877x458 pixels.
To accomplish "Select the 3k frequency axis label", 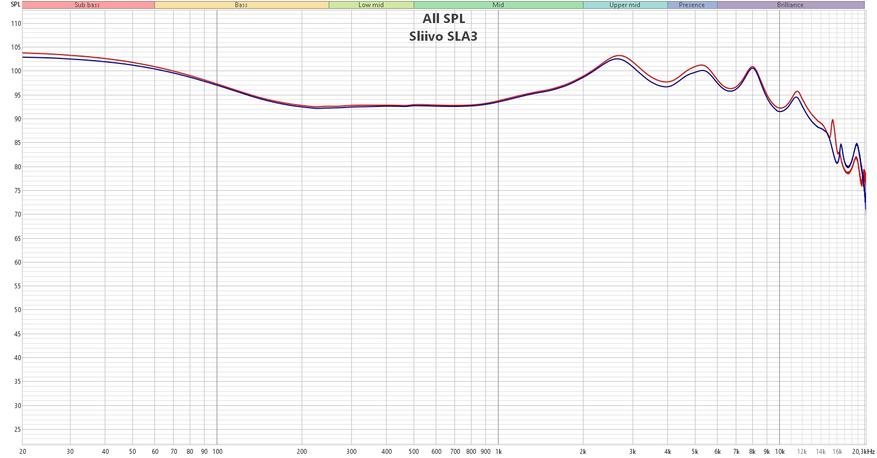I will pos(633,451).
